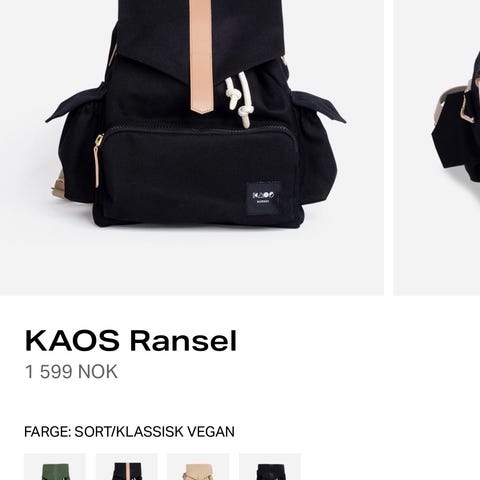Click the white gap between product photos
The height and width of the screenshot is (480, 480).
coord(389,147)
